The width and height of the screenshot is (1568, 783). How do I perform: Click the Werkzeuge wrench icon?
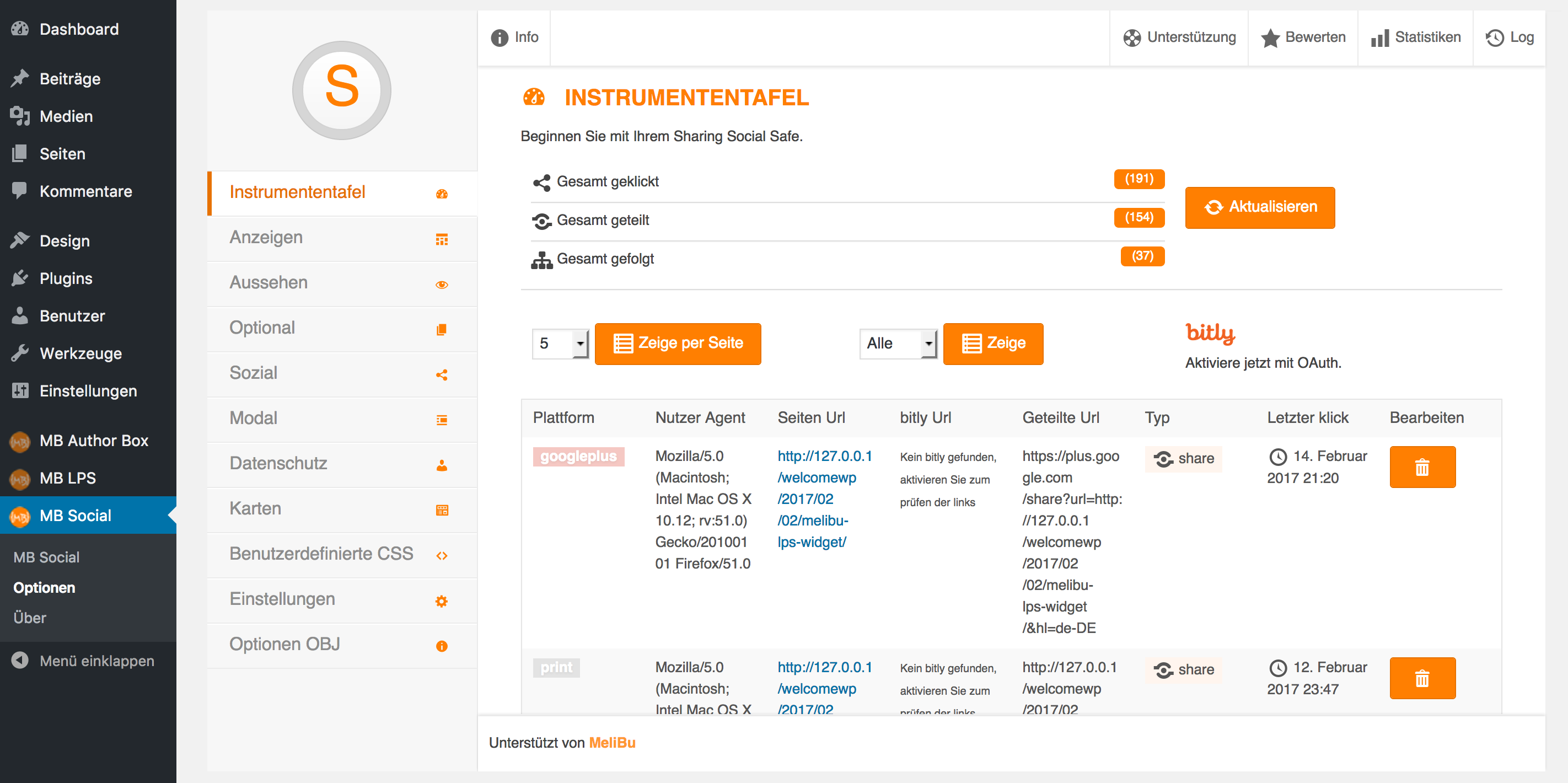pyautogui.click(x=20, y=353)
